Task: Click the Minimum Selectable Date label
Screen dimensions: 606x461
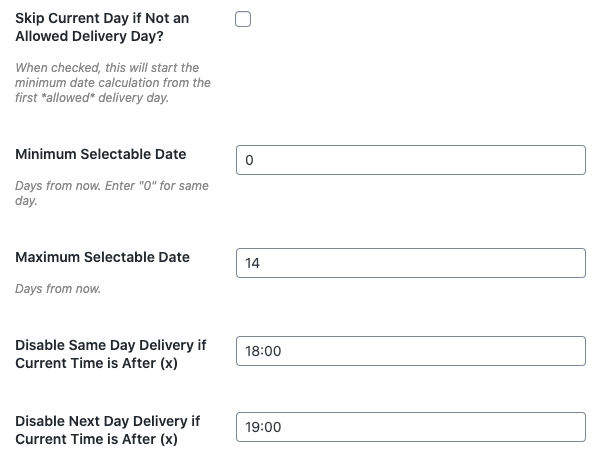Action: (x=101, y=154)
